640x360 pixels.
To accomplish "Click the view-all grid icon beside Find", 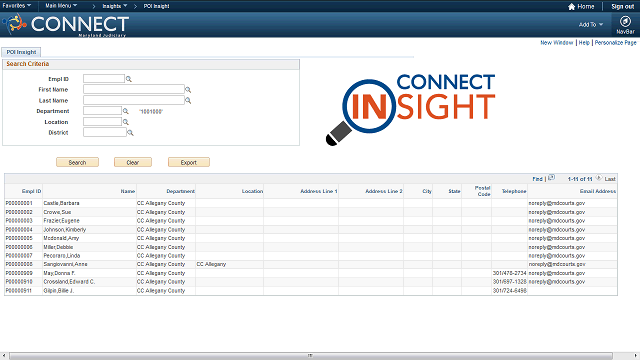I will tap(551, 178).
